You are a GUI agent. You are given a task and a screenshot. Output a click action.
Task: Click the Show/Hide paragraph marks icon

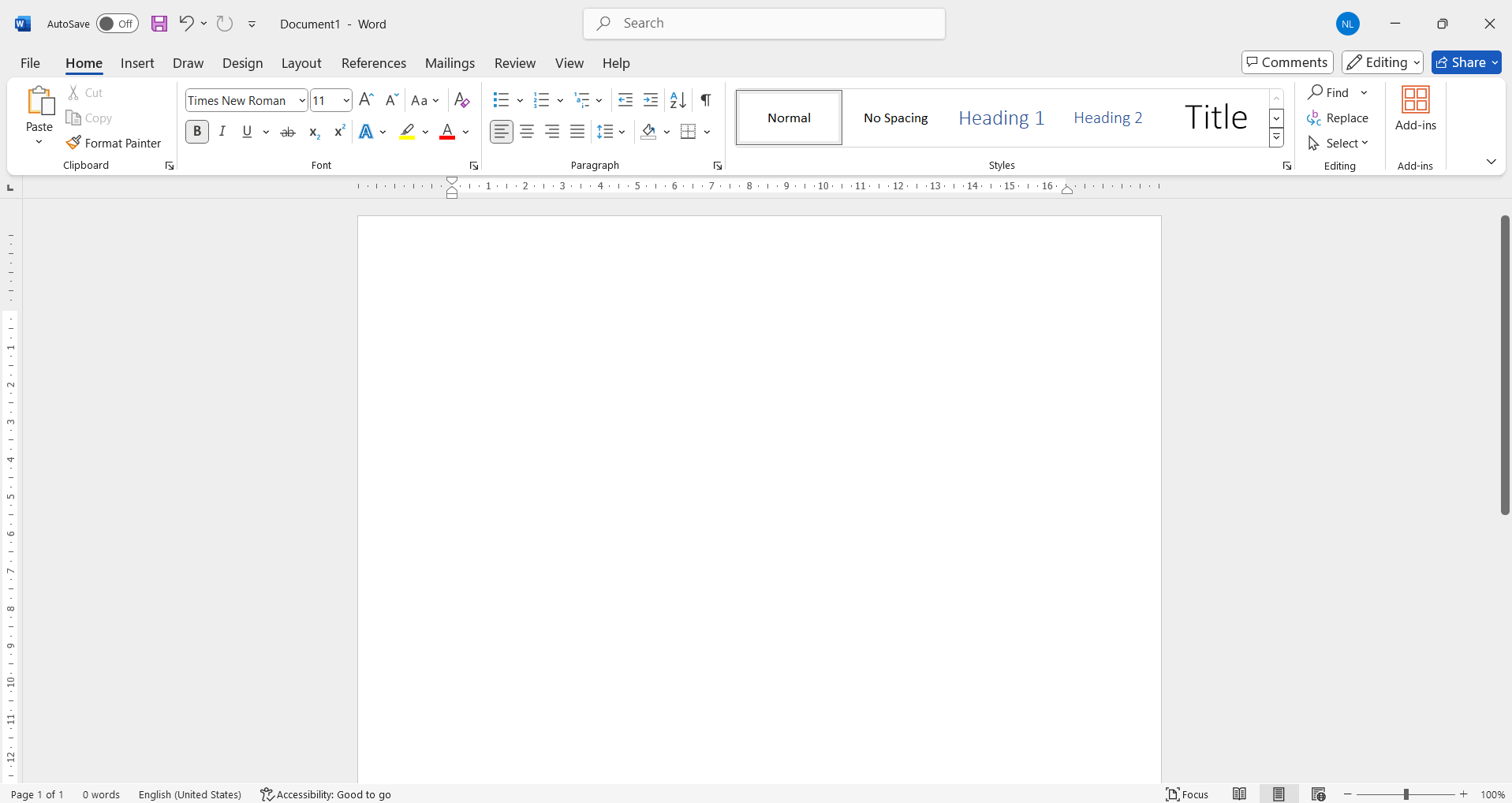(x=706, y=100)
